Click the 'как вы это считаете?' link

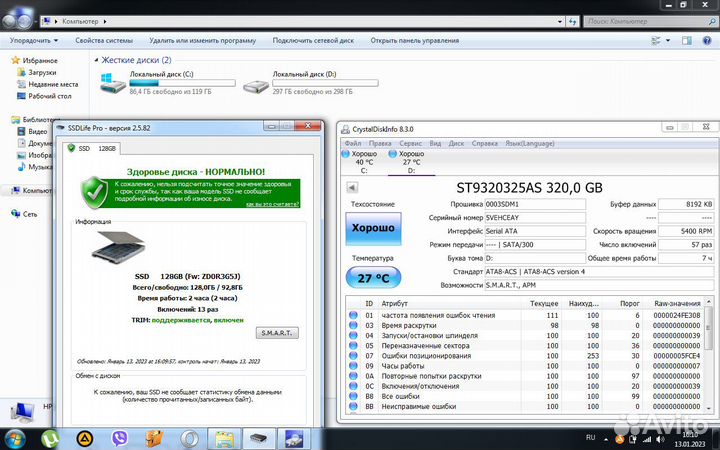tap(272, 204)
